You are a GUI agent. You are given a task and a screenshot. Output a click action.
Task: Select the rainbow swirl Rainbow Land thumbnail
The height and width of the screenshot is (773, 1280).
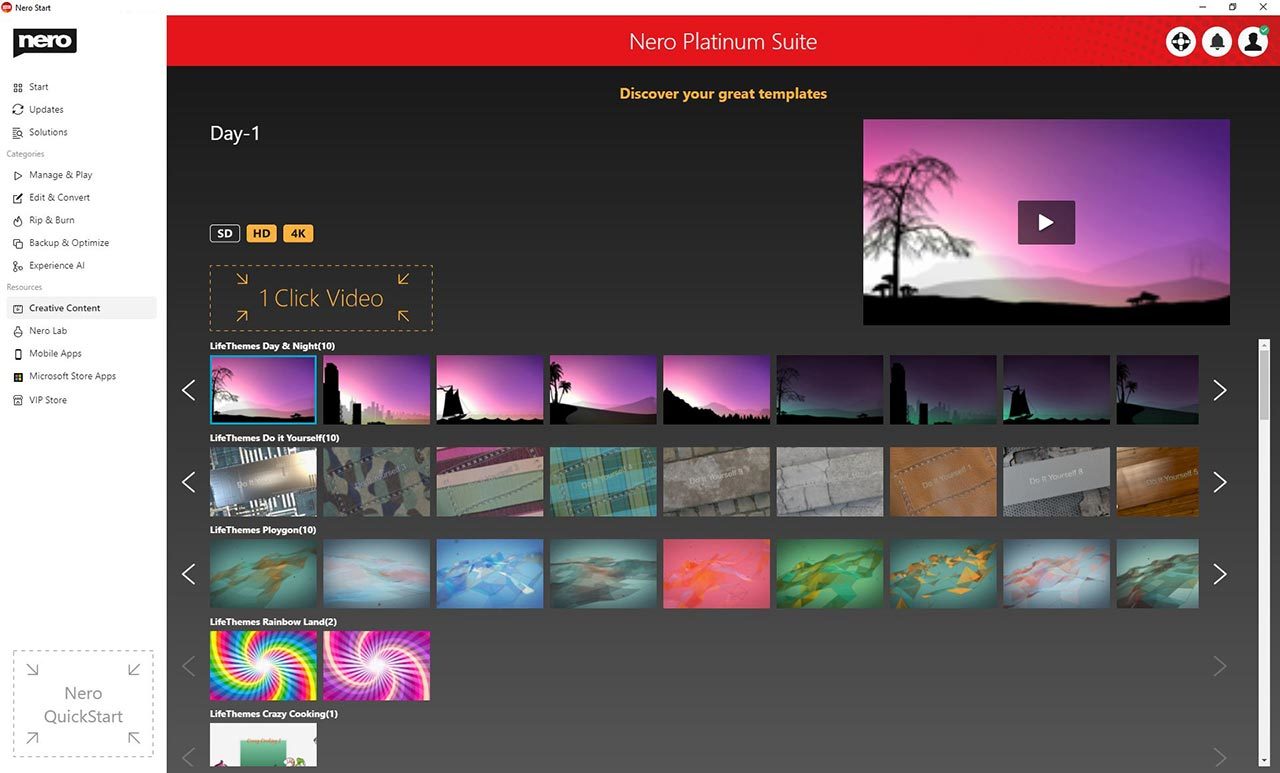[x=263, y=666]
